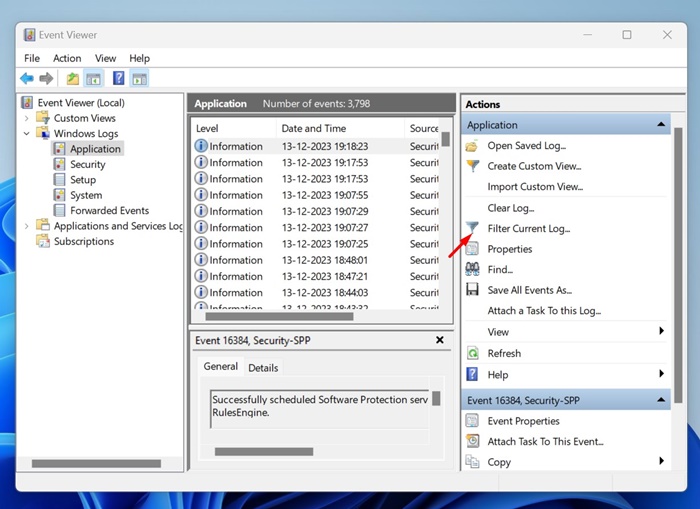Click the Find binoculars icon
The image size is (700, 509).
click(472, 269)
